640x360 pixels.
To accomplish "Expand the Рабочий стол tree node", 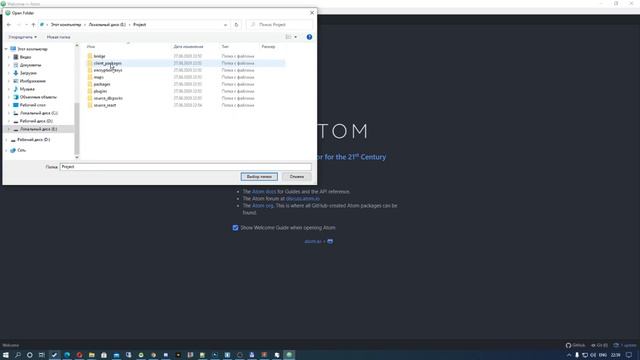I will [x=9, y=105].
